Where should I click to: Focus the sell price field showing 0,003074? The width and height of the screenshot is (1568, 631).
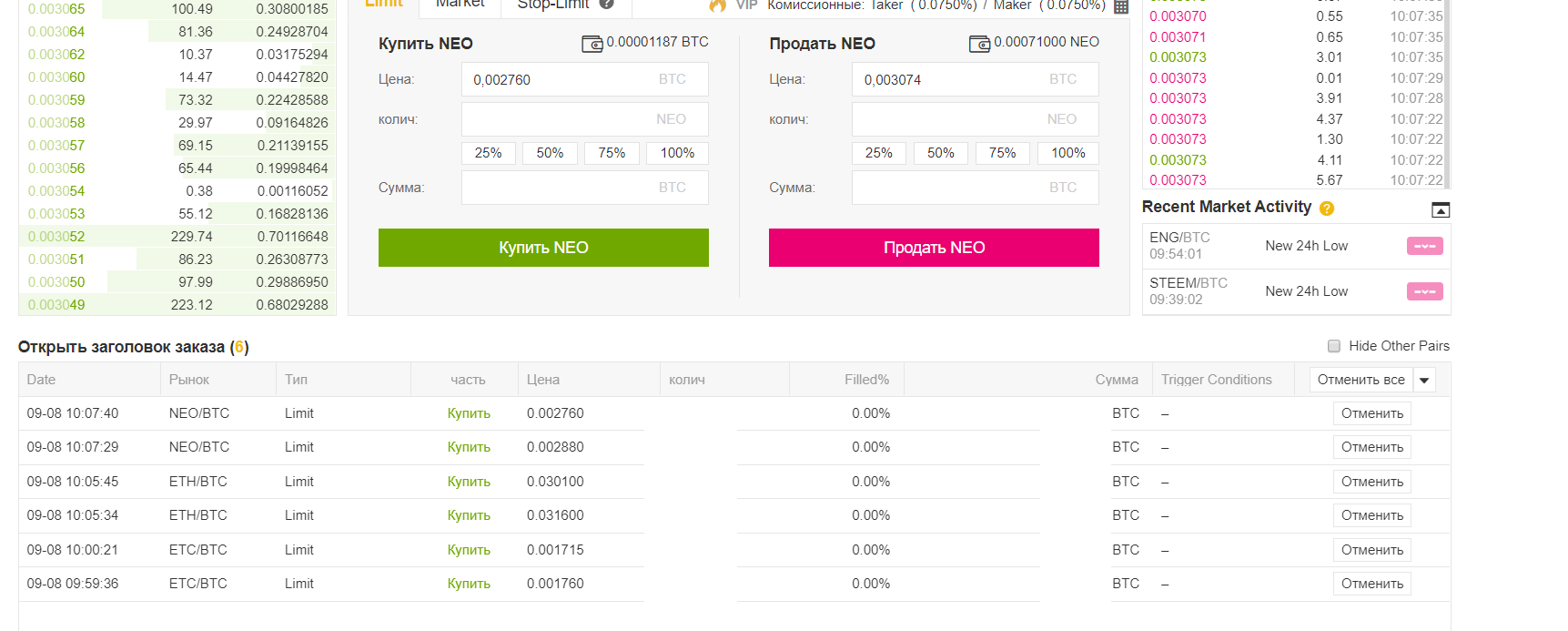976,79
